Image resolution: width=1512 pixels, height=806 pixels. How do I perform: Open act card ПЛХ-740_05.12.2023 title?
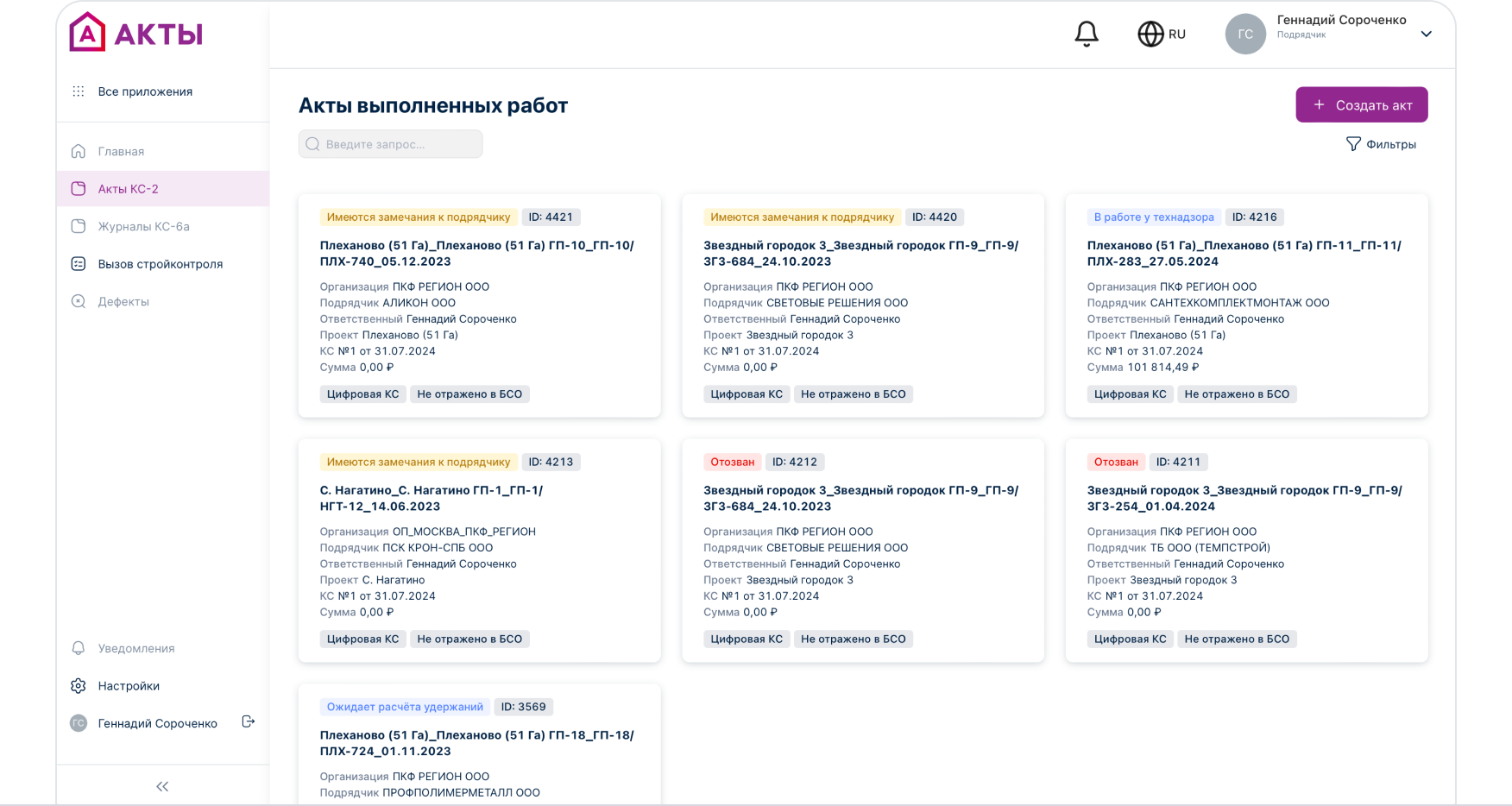point(477,254)
